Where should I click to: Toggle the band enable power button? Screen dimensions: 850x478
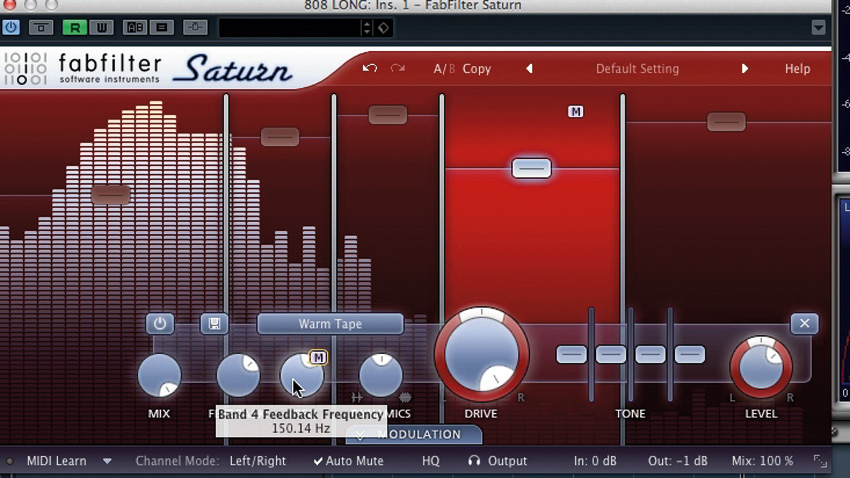tap(160, 324)
